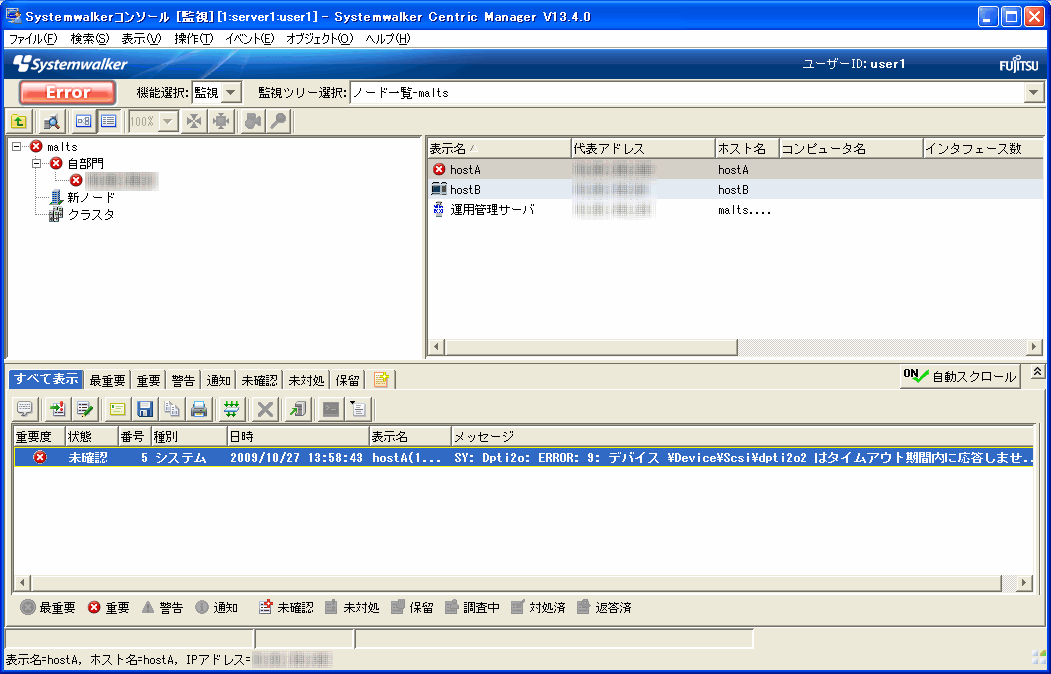Image resolution: width=1051 pixels, height=674 pixels.
Task: Click node list horizontal scrollbar right arrow
Action: (x=1035, y=346)
